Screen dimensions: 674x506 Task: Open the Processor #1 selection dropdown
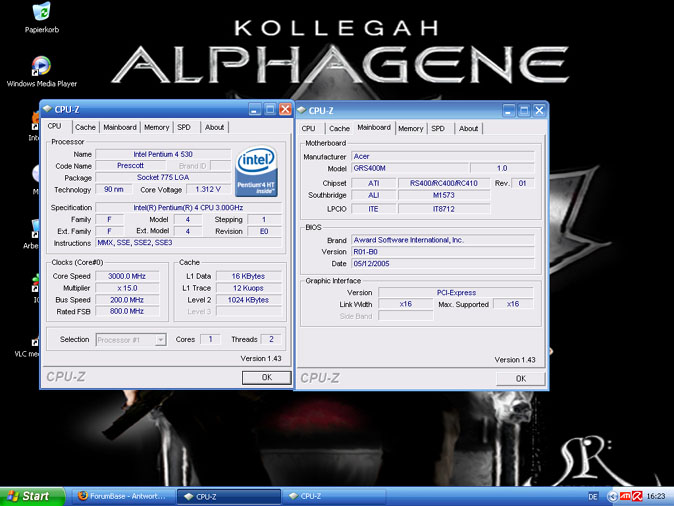tap(160, 340)
